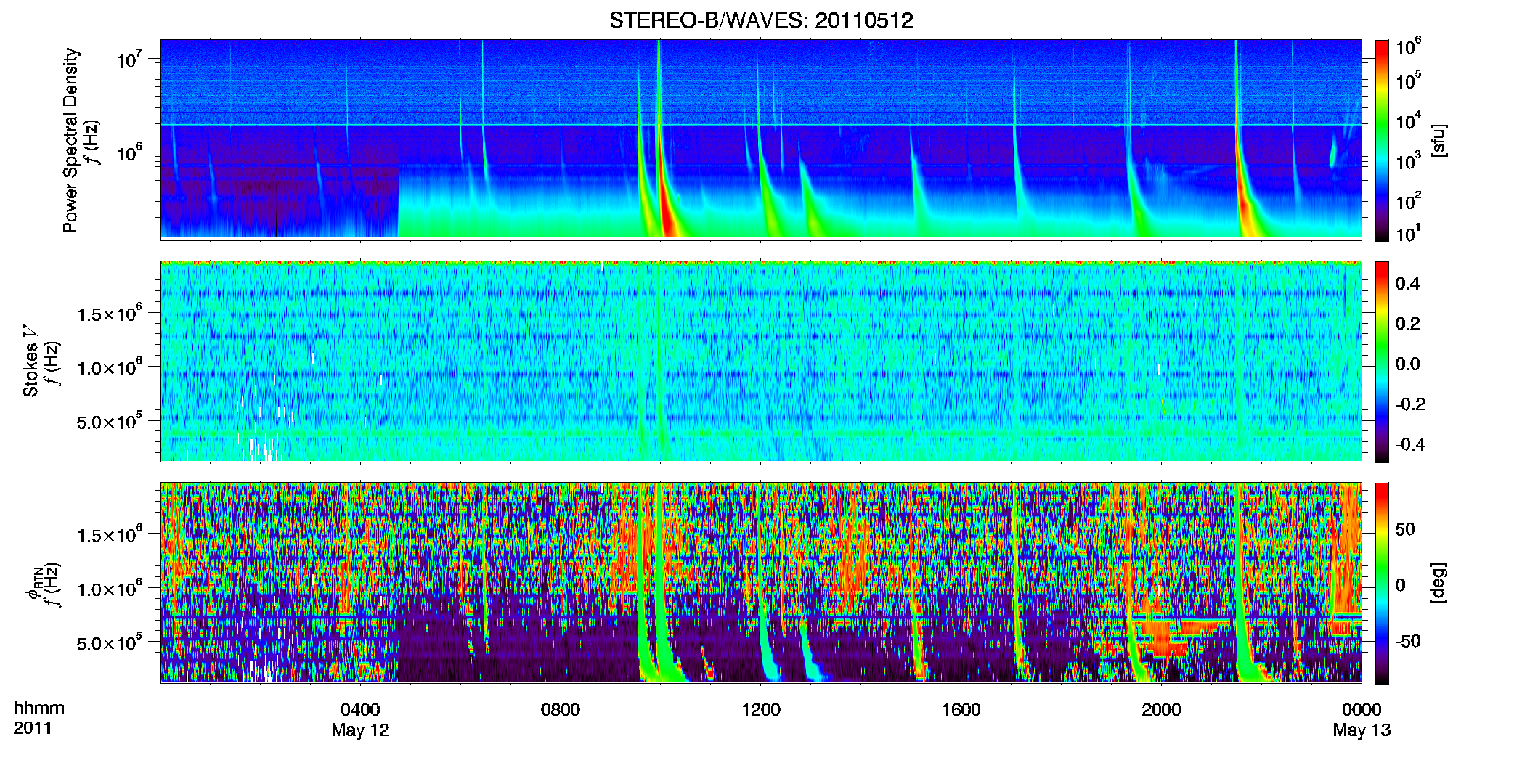This screenshot has height=784, width=1522.
Task: Click the 1.5×10^6 tick on Stokes V axis
Action: tap(109, 313)
